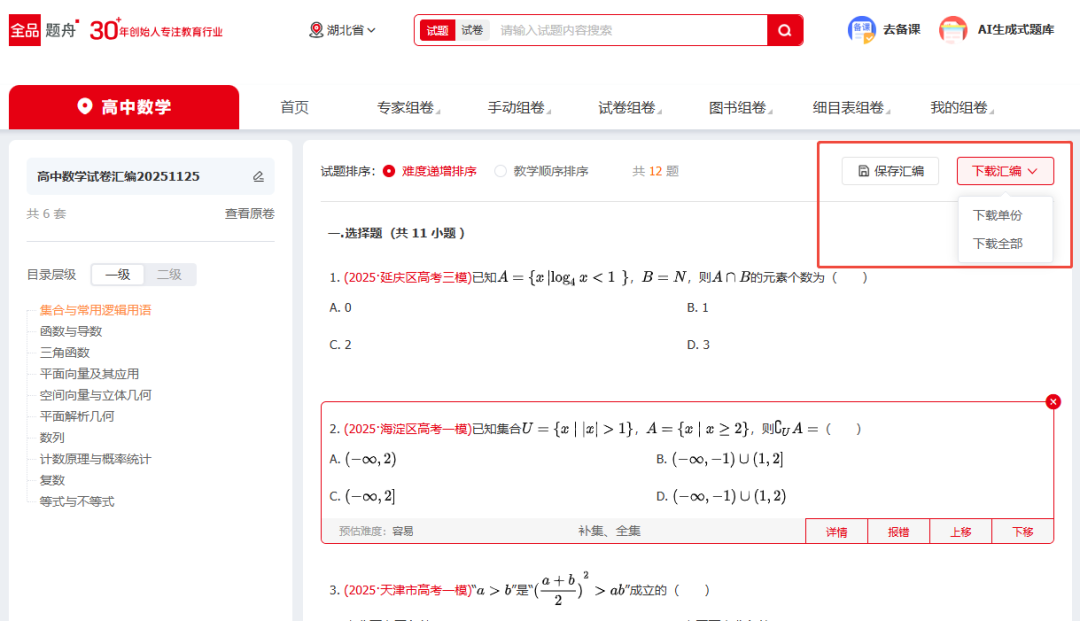
Task: Click 报错 for question 2
Action: [x=899, y=531]
